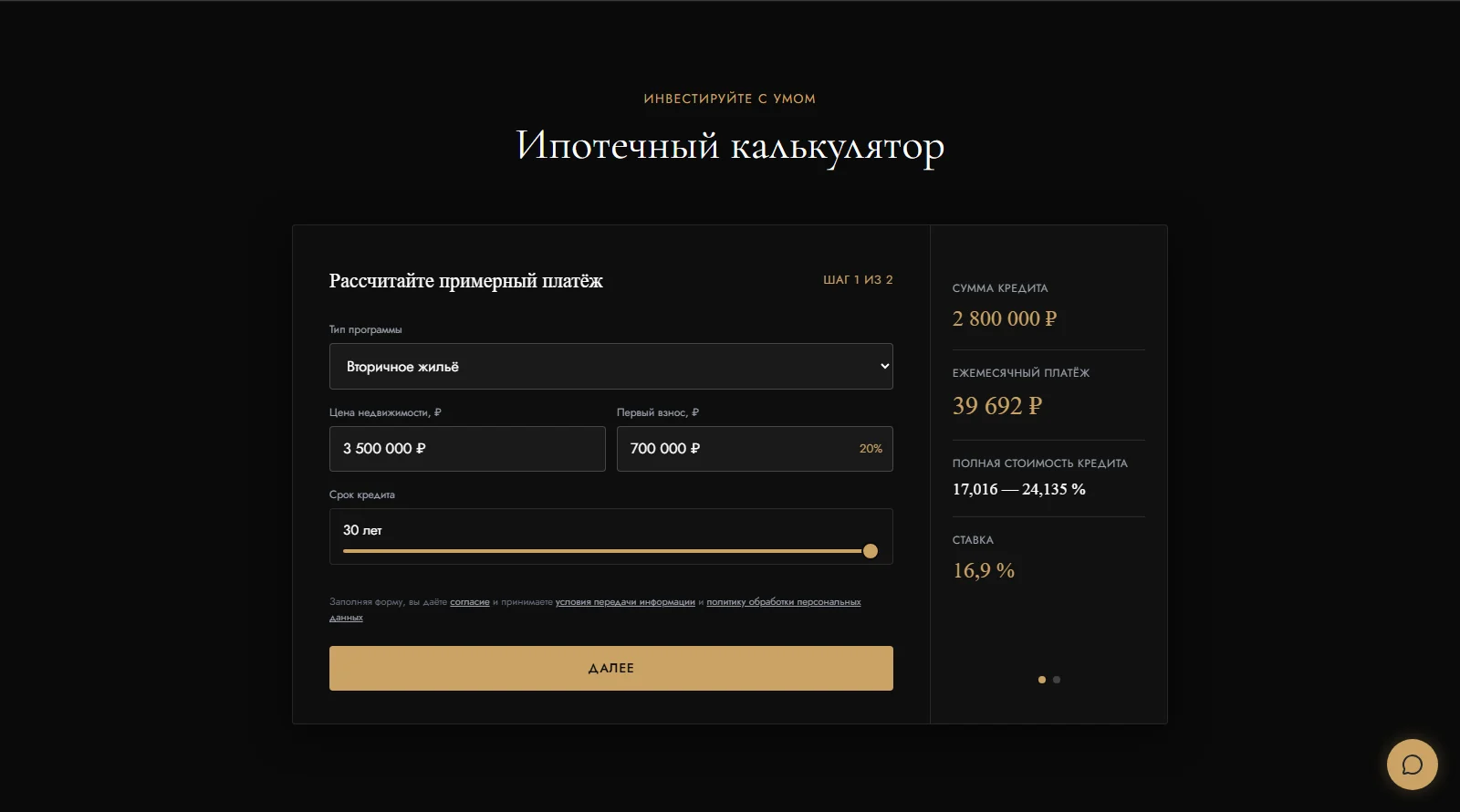The width and height of the screenshot is (1460, 812).
Task: Click the 'ПОЛНАЯ СТОИМОСТЬ КРЕДИТА' label
Action: point(1040,463)
